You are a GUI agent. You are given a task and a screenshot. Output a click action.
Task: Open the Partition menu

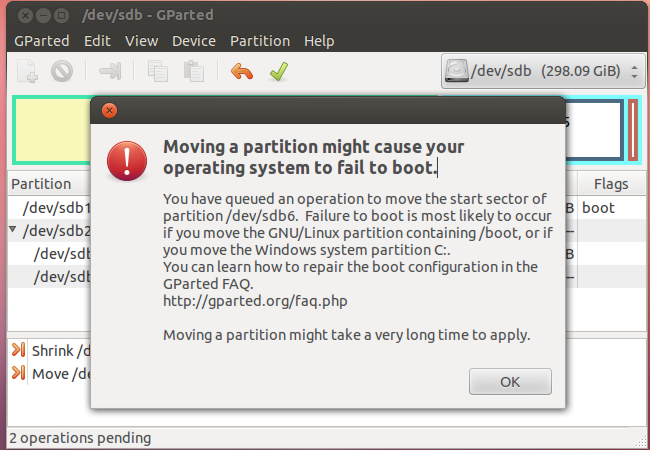[x=260, y=41]
